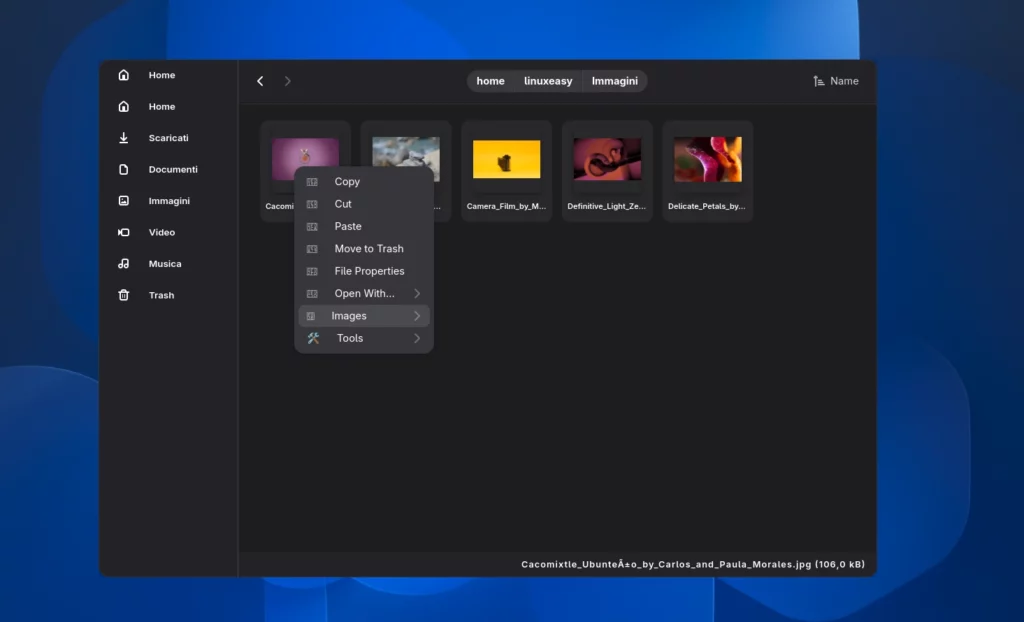Viewport: 1024px width, 622px height.
Task: Select the Video camera icon in sidebar
Action: pyautogui.click(x=124, y=232)
